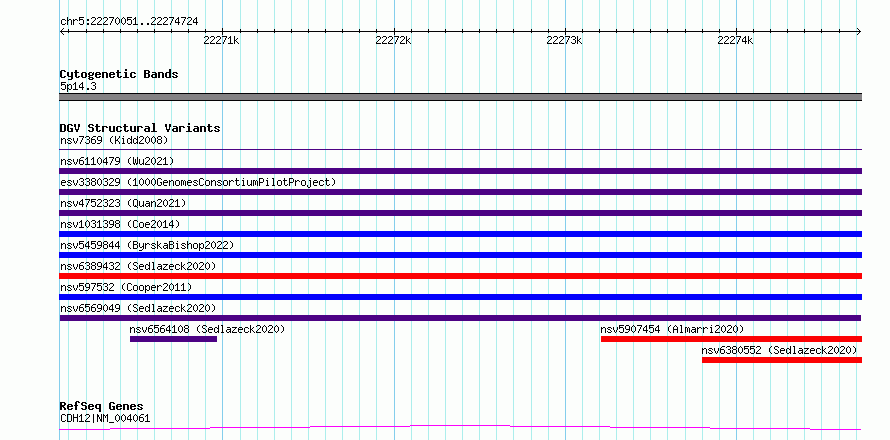Click the blue bar under nsv5459844
Screen dimensions: 890x440
460,255
